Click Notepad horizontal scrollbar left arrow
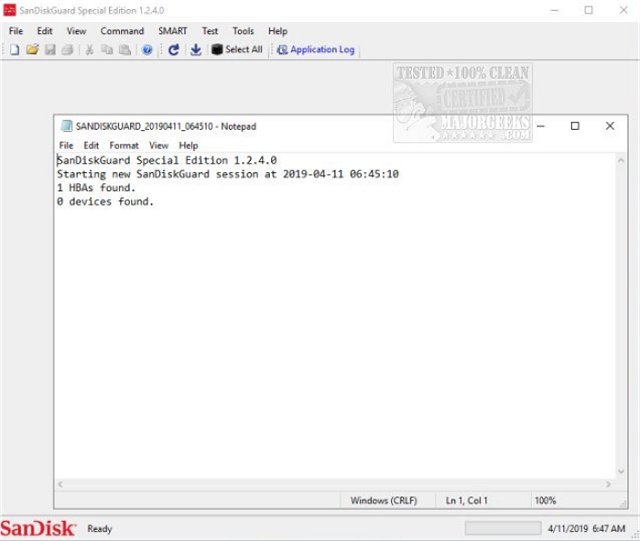This screenshot has width=640, height=541. [60, 484]
